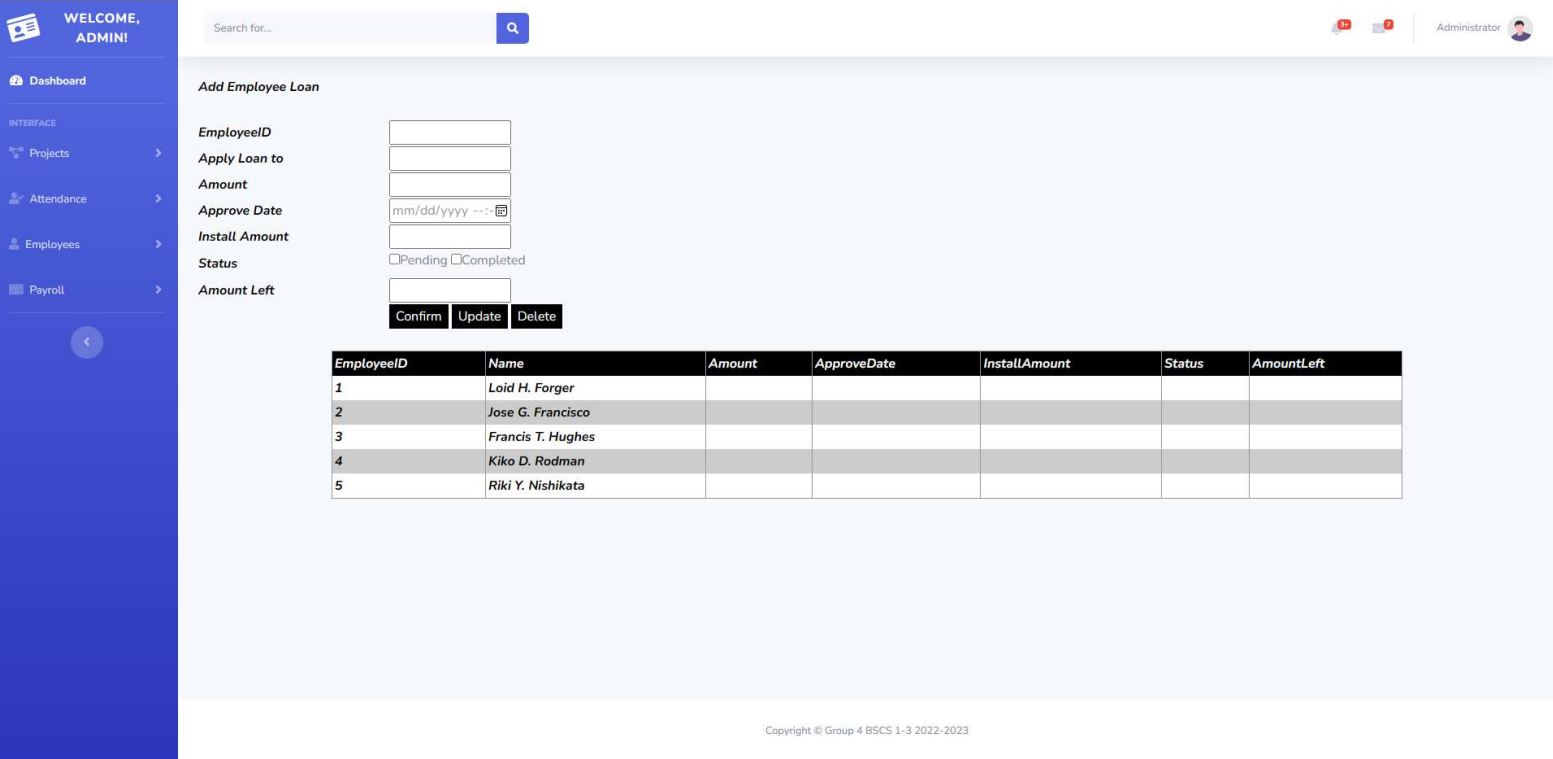The image size is (1553, 759).
Task: Open calendar picker in Approve Date
Action: (x=502, y=211)
